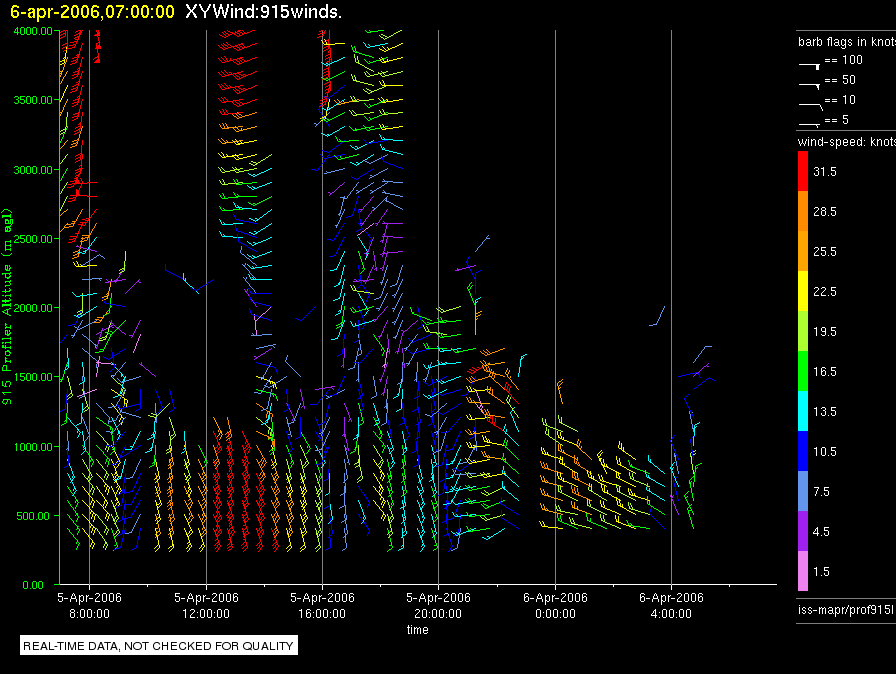Click the REAL-TIME DATA quality notice box
The image size is (896, 674).
pos(159,646)
